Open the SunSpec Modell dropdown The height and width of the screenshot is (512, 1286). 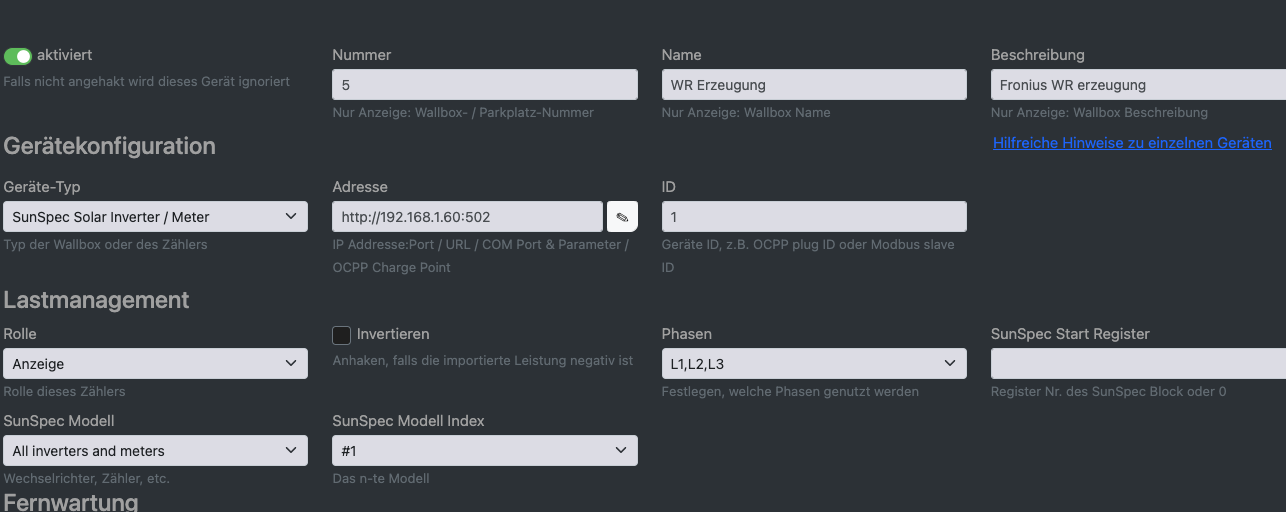coord(155,451)
